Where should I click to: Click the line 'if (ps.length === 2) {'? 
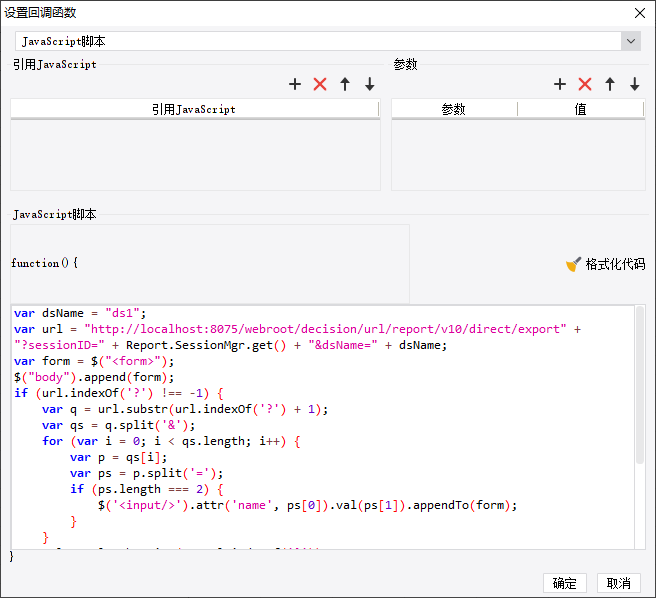(146, 489)
